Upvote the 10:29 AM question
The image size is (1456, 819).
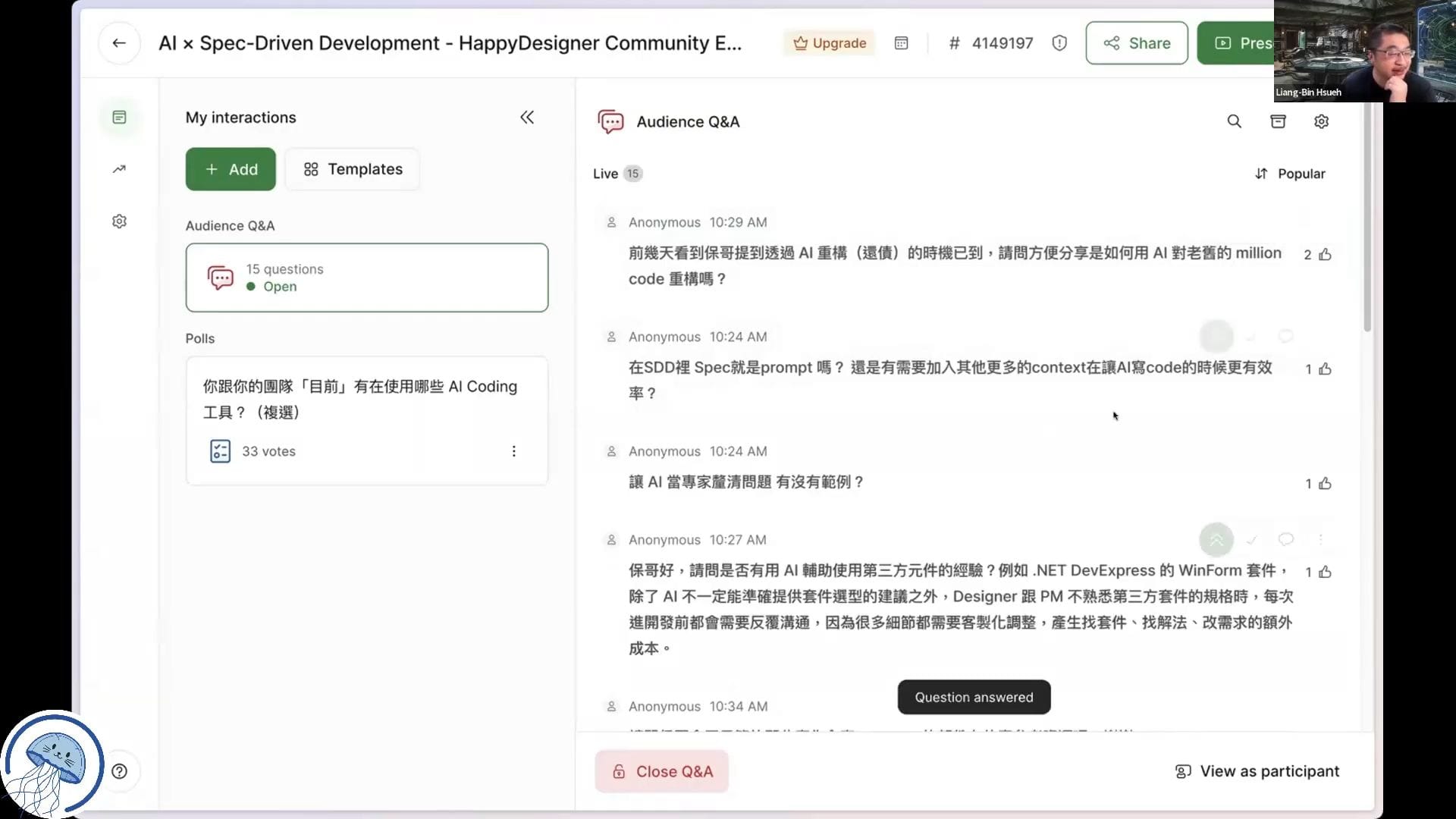click(1325, 255)
